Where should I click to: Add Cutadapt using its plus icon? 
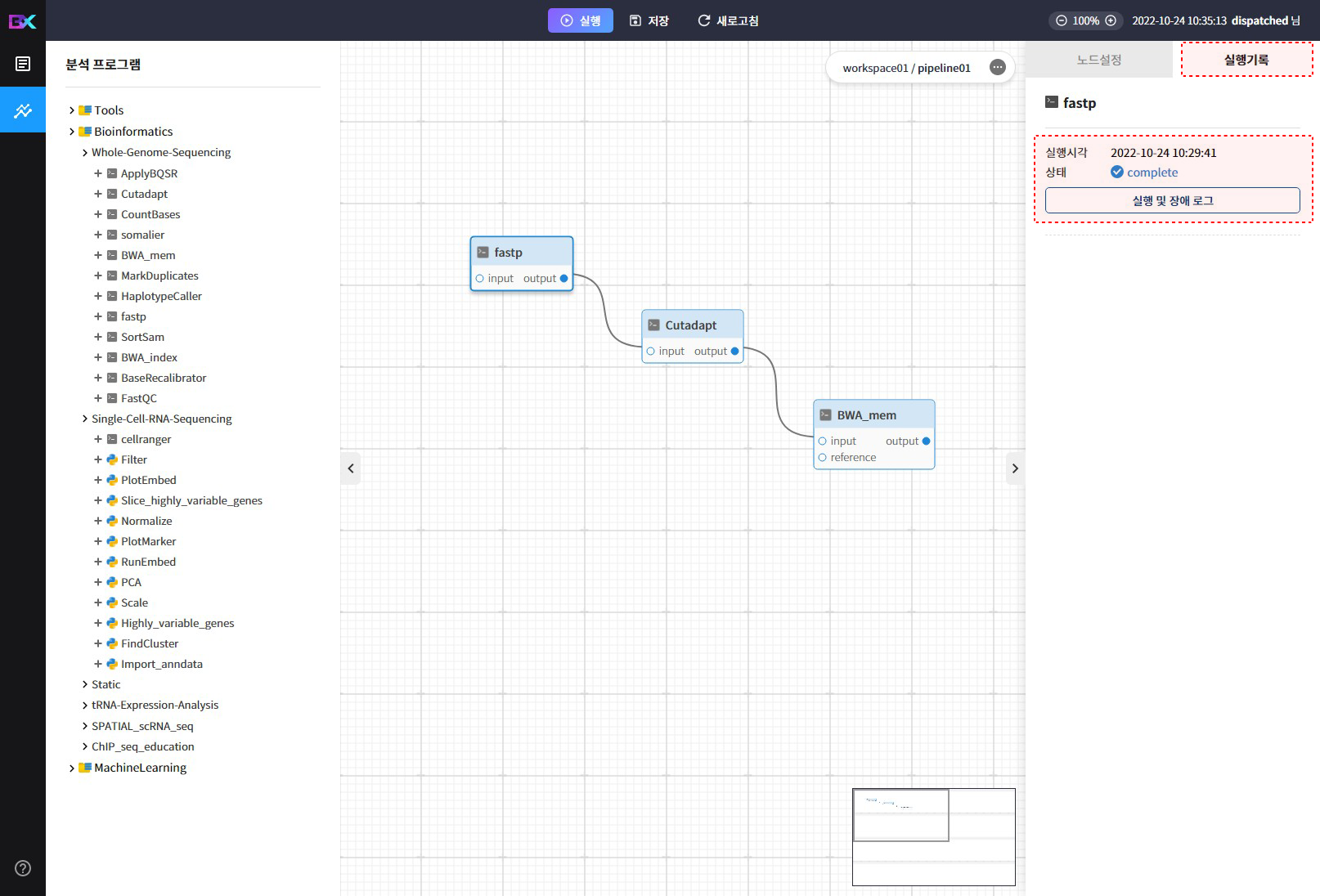(x=98, y=194)
